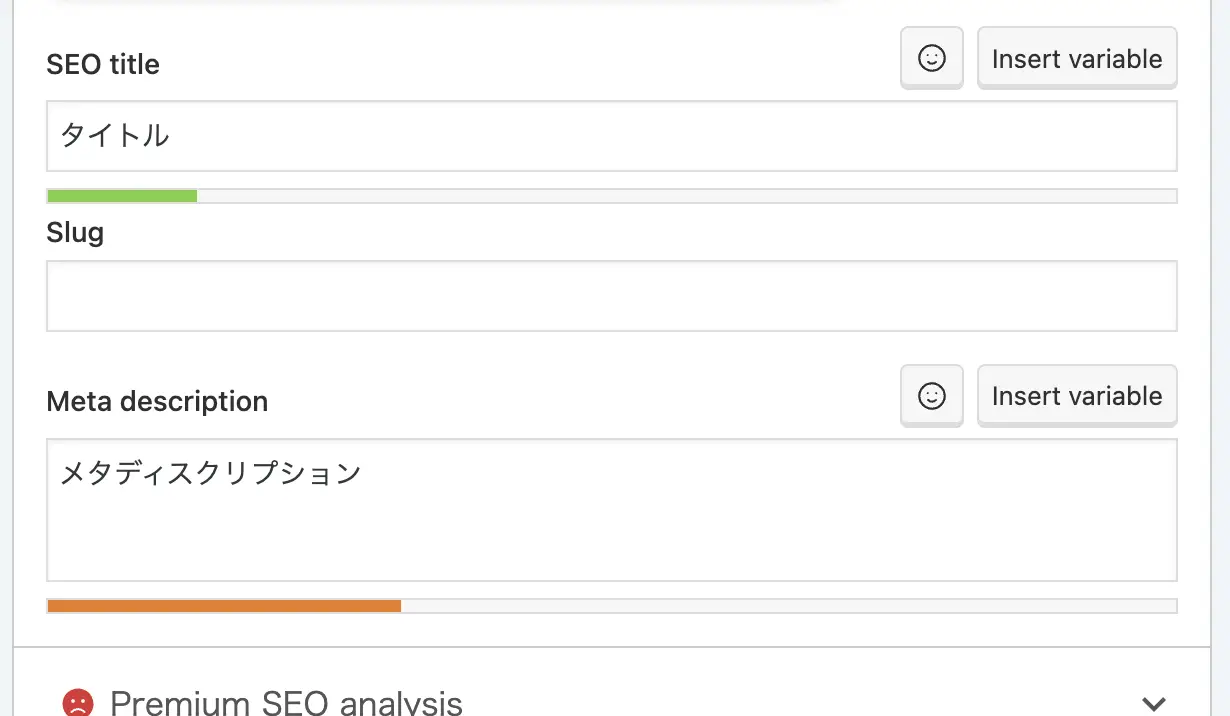Click the green SEO title length bar
The width and height of the screenshot is (1230, 716).
point(122,196)
